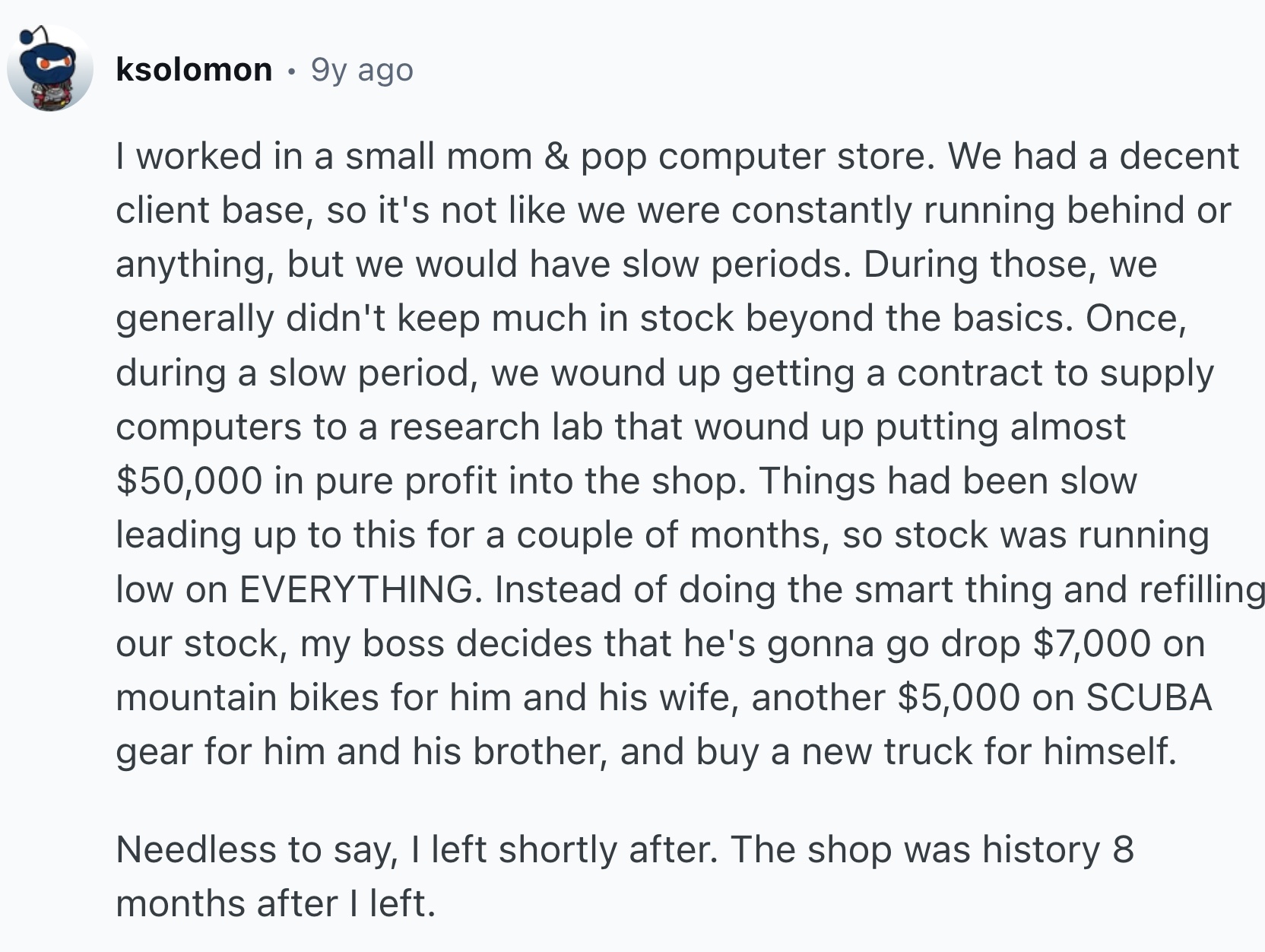1265x952 pixels.
Task: Click the word 'SCUBA' in the comment
Action: [x=1148, y=698]
